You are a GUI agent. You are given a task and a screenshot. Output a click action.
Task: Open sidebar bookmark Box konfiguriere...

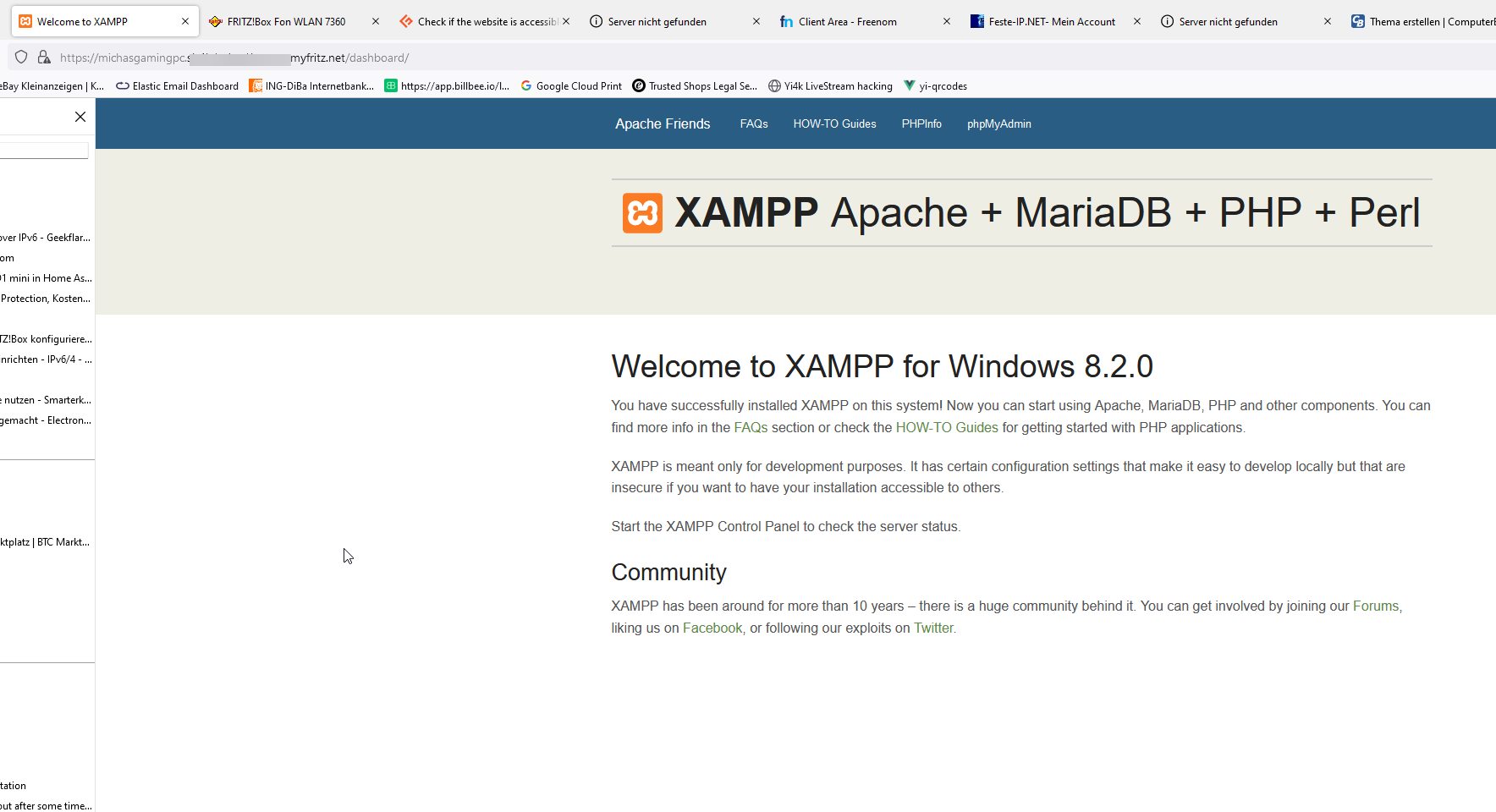pyautogui.click(x=46, y=339)
